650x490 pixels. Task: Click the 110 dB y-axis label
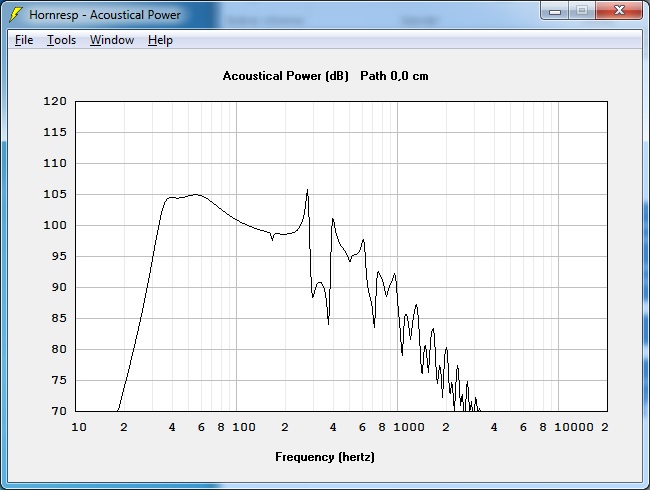[55, 163]
